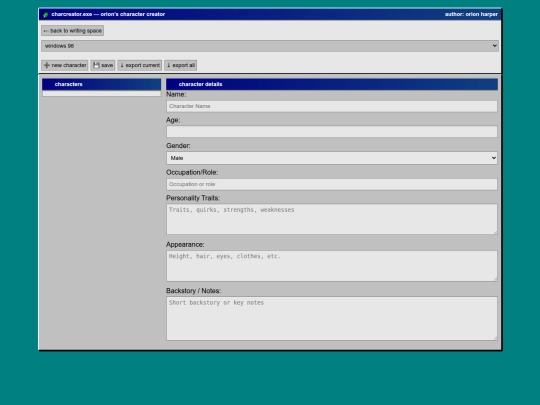
Task: Click the Occupation/Role: label
Action: click(192, 172)
